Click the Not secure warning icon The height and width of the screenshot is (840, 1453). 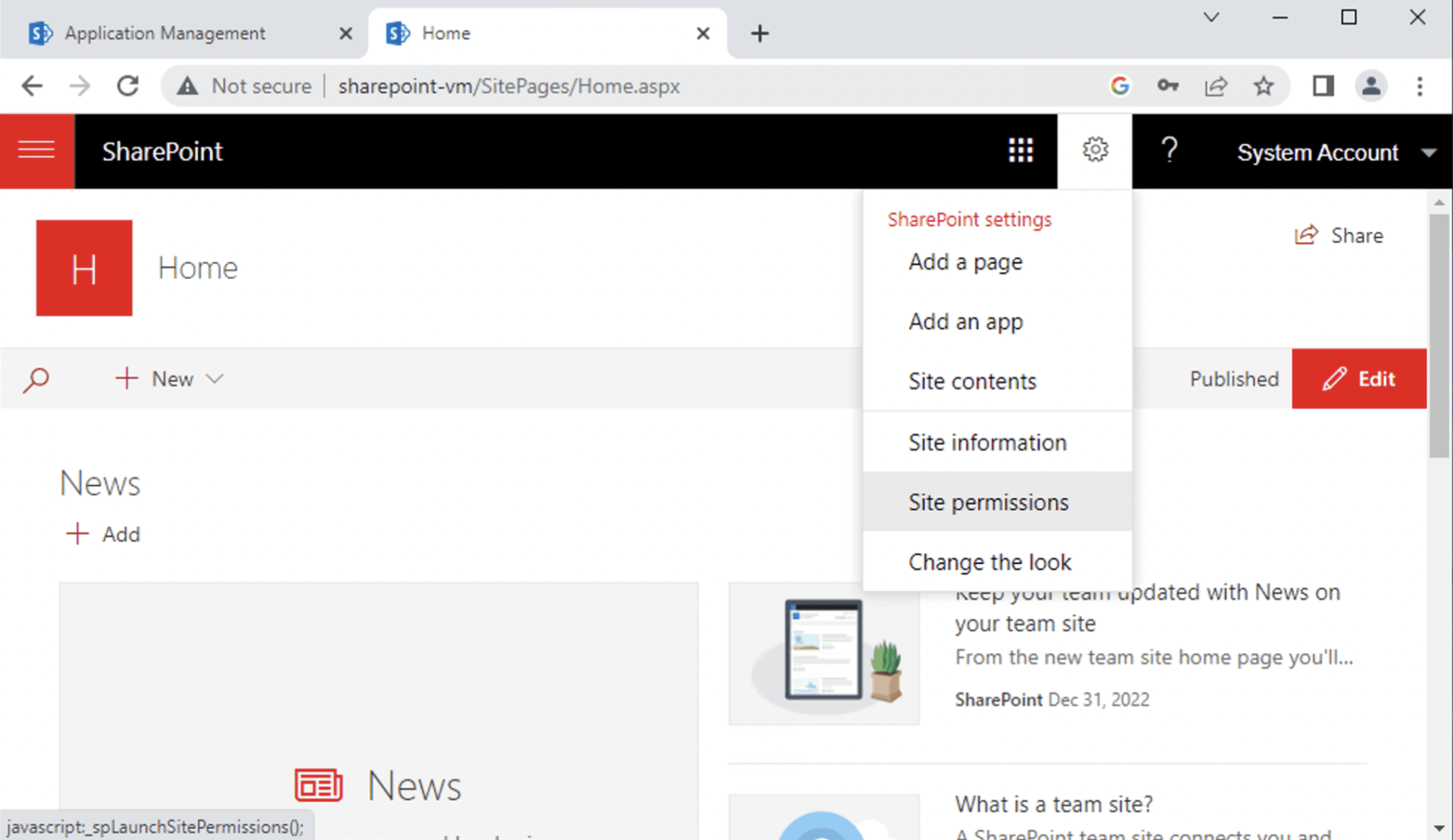pos(188,86)
